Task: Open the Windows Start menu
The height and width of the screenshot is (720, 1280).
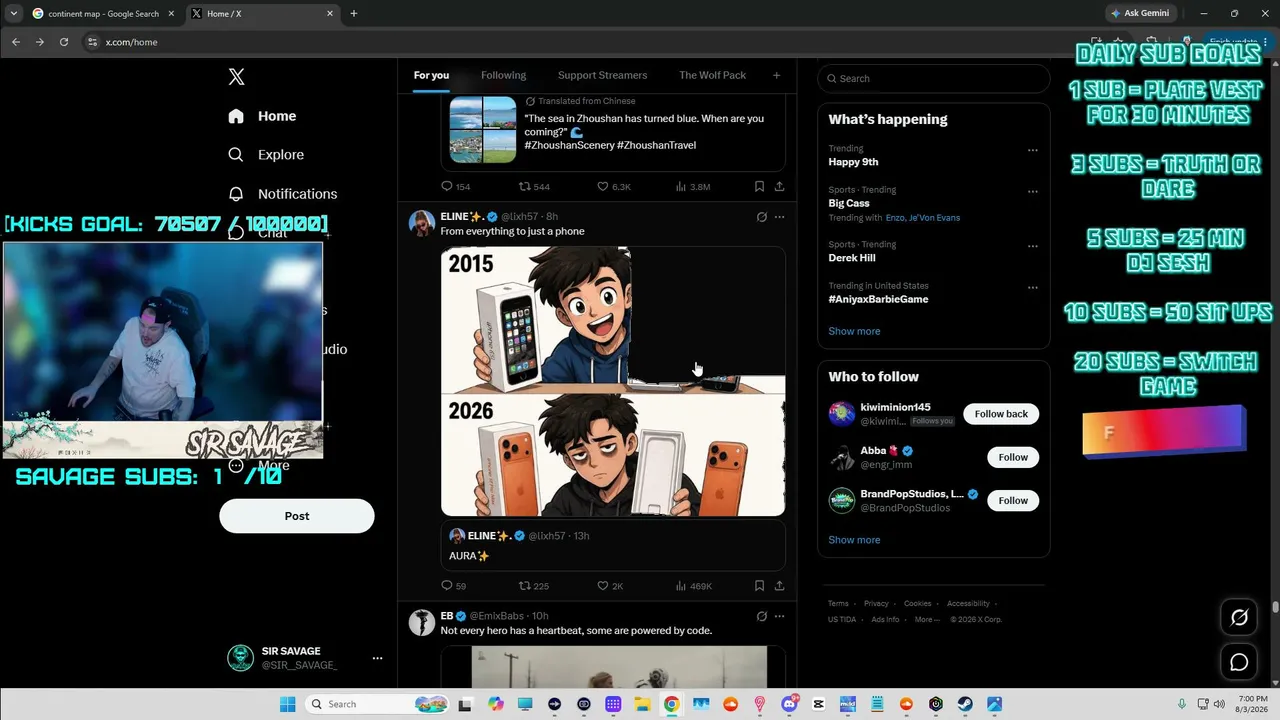Action: point(287,704)
